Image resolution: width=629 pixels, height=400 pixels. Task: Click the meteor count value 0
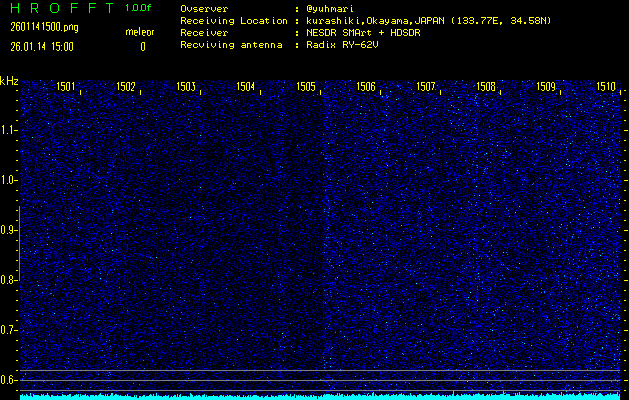pos(143,47)
